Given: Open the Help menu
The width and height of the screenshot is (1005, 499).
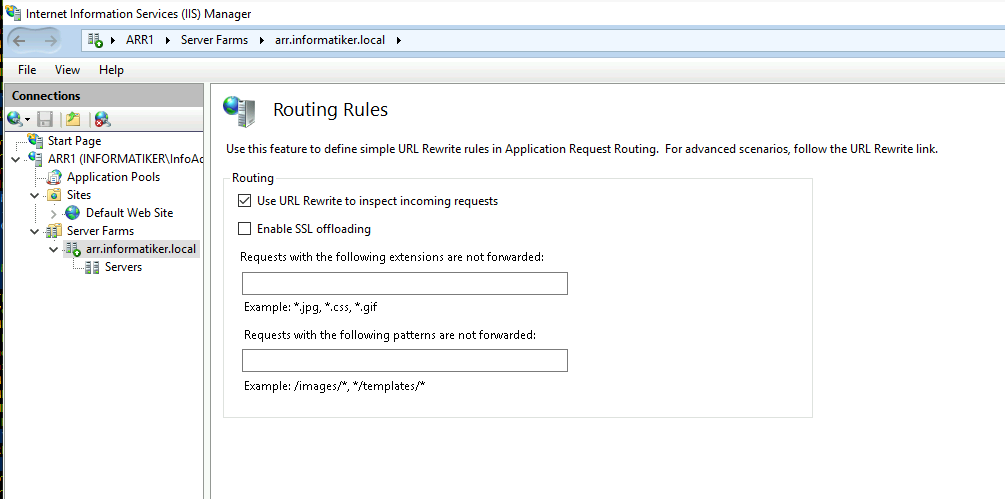Looking at the screenshot, I should (x=112, y=70).
